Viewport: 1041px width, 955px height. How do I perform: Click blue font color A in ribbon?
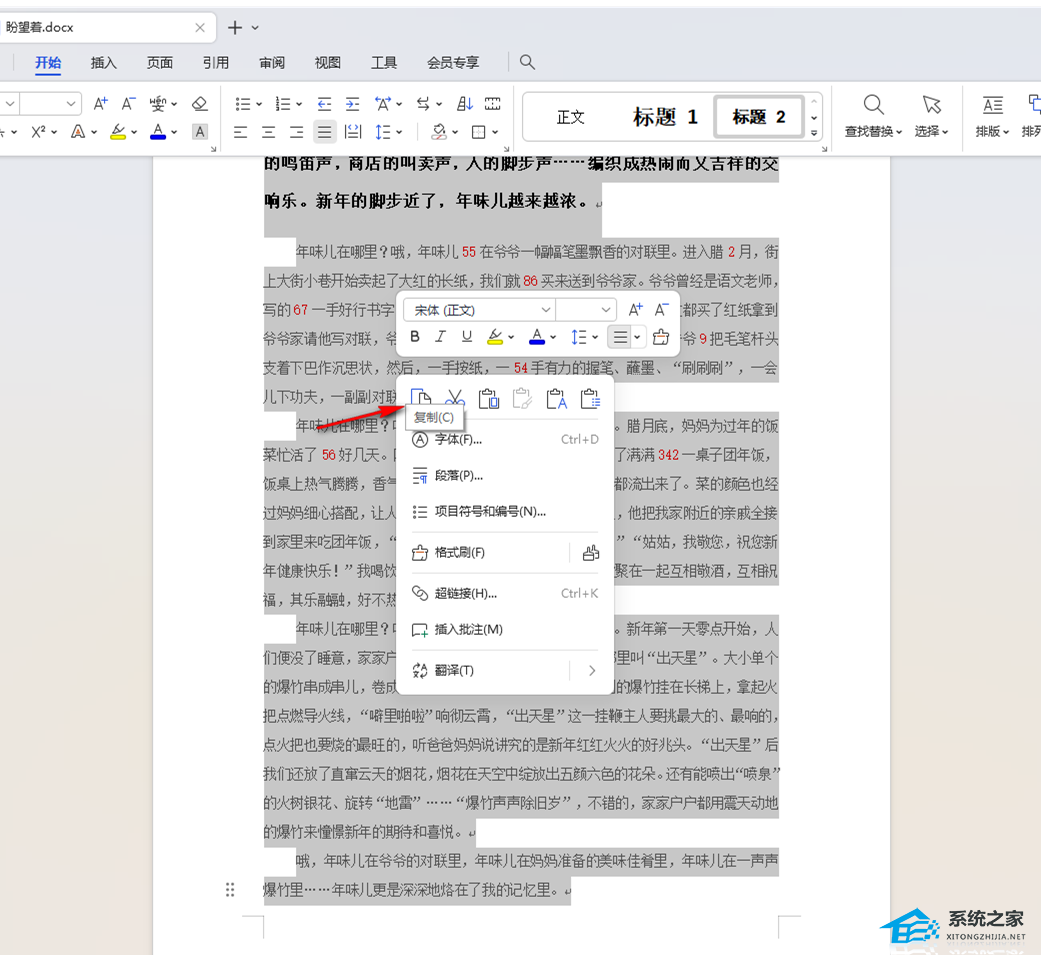coord(158,131)
